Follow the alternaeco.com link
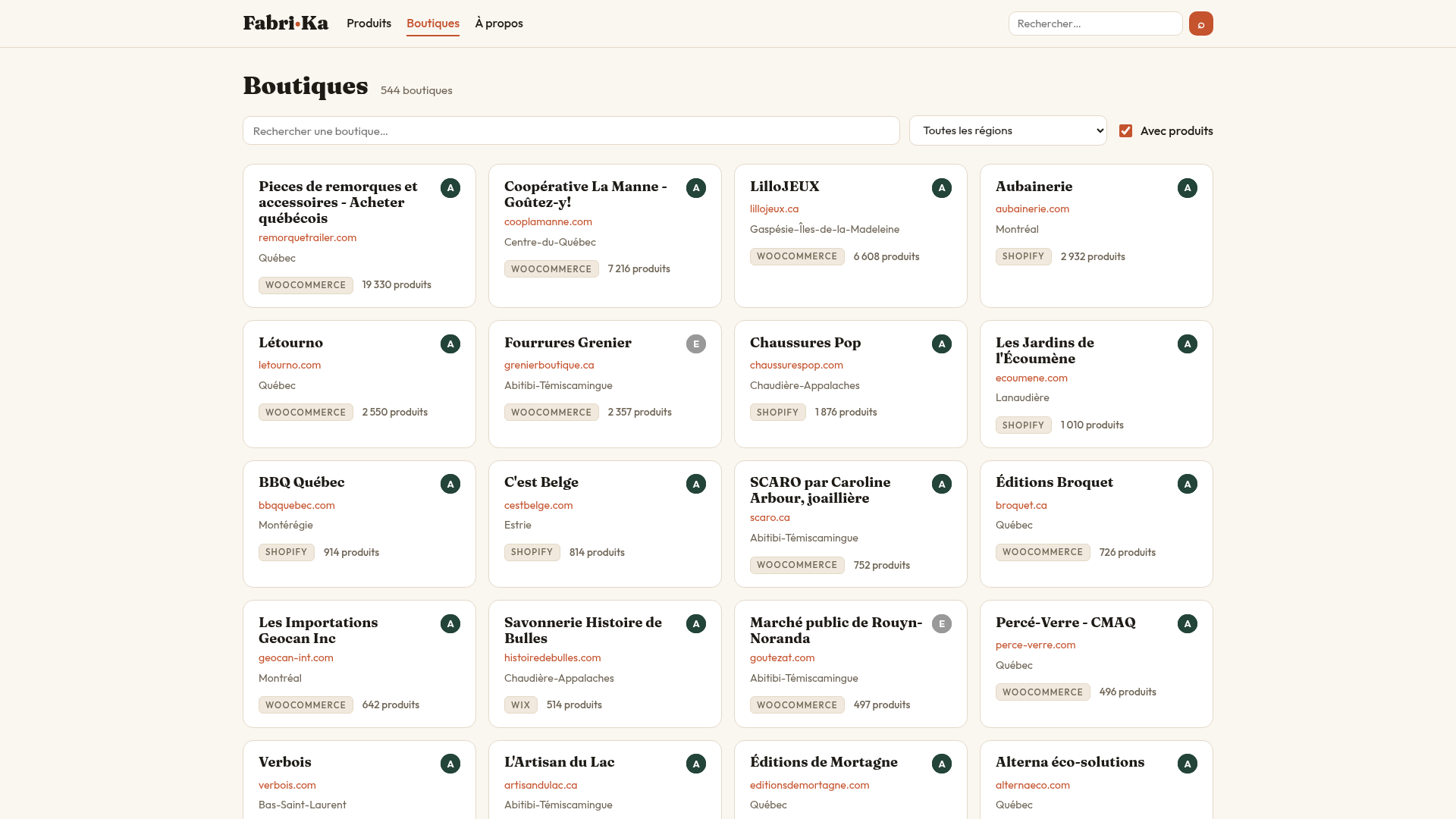Viewport: 1456px width, 819px height. (x=1032, y=786)
